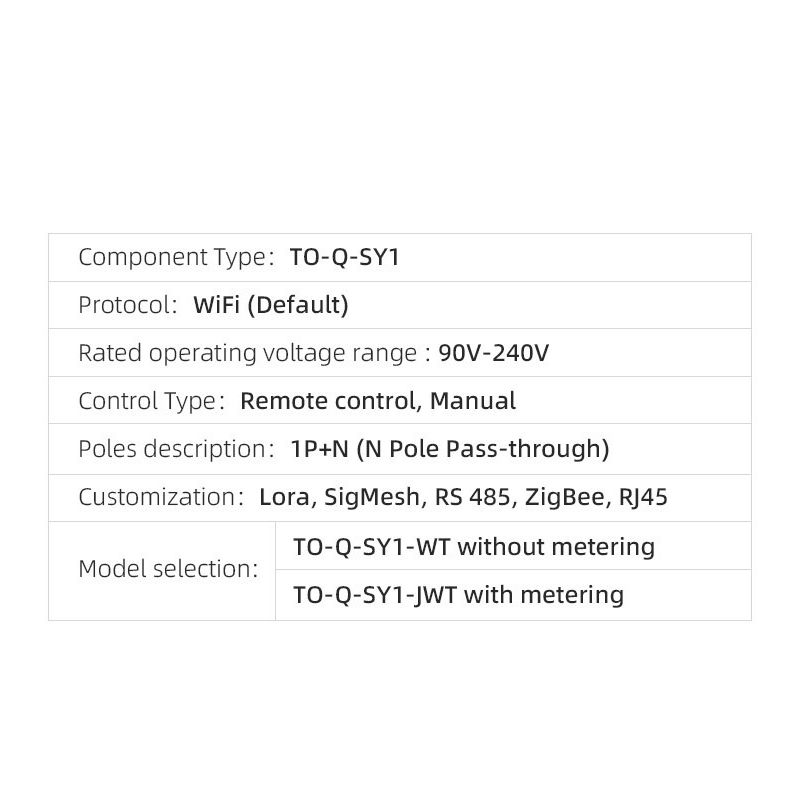The image size is (800, 800).
Task: Click the "Component Type" label
Action: click(x=171, y=257)
